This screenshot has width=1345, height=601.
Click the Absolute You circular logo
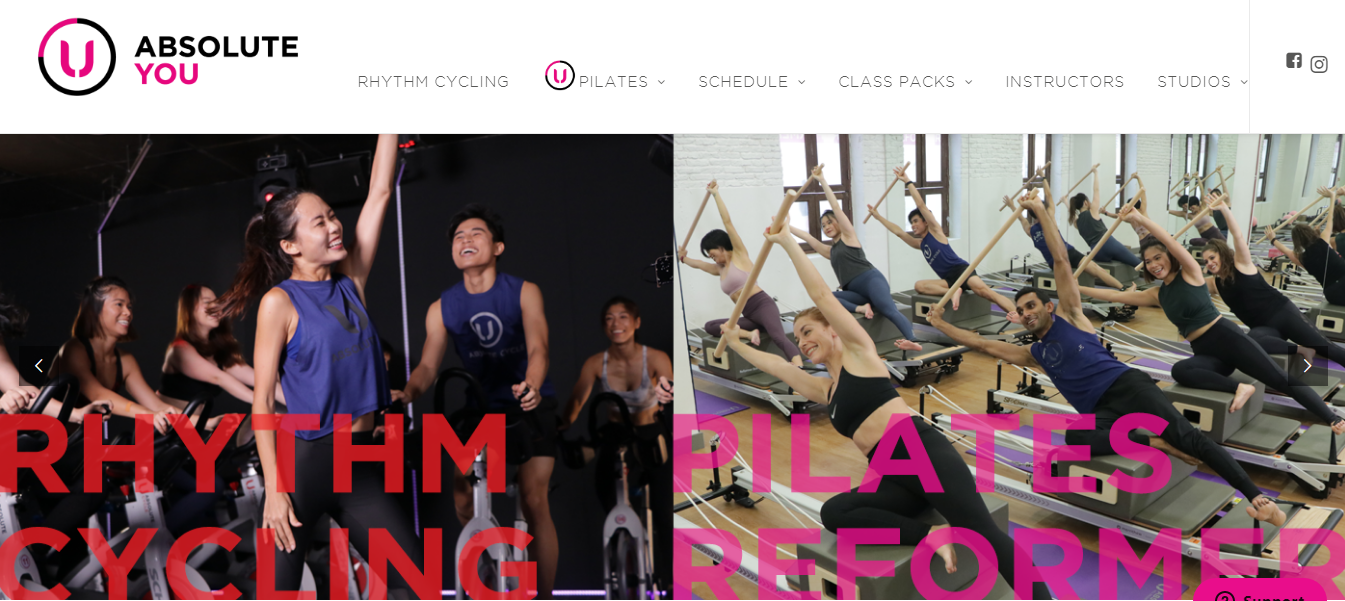tap(77, 57)
